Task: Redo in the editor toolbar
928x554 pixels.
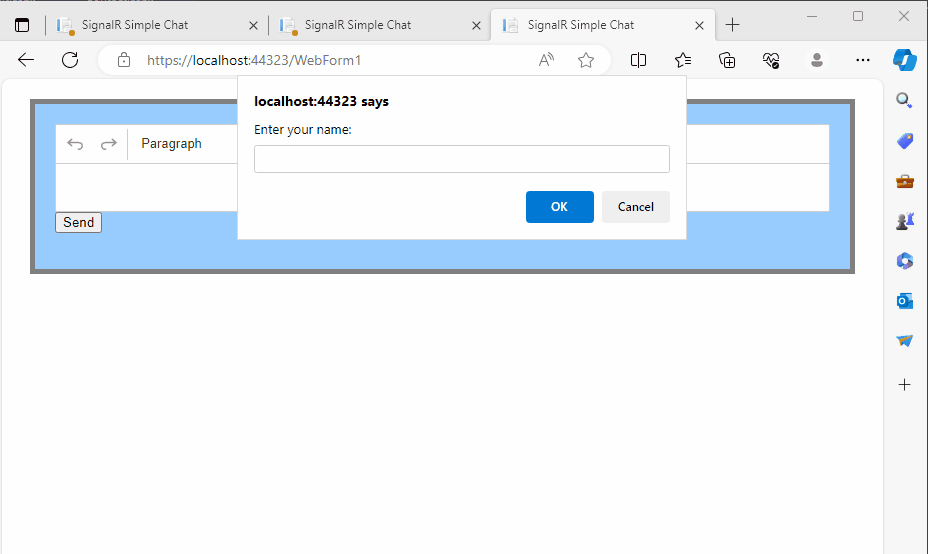Action: [x=108, y=144]
